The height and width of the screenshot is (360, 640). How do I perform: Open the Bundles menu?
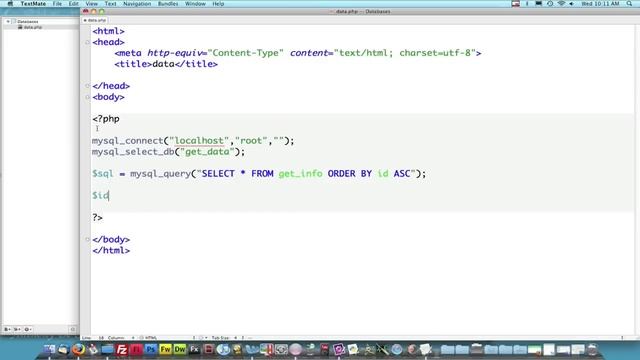pos(168,4)
